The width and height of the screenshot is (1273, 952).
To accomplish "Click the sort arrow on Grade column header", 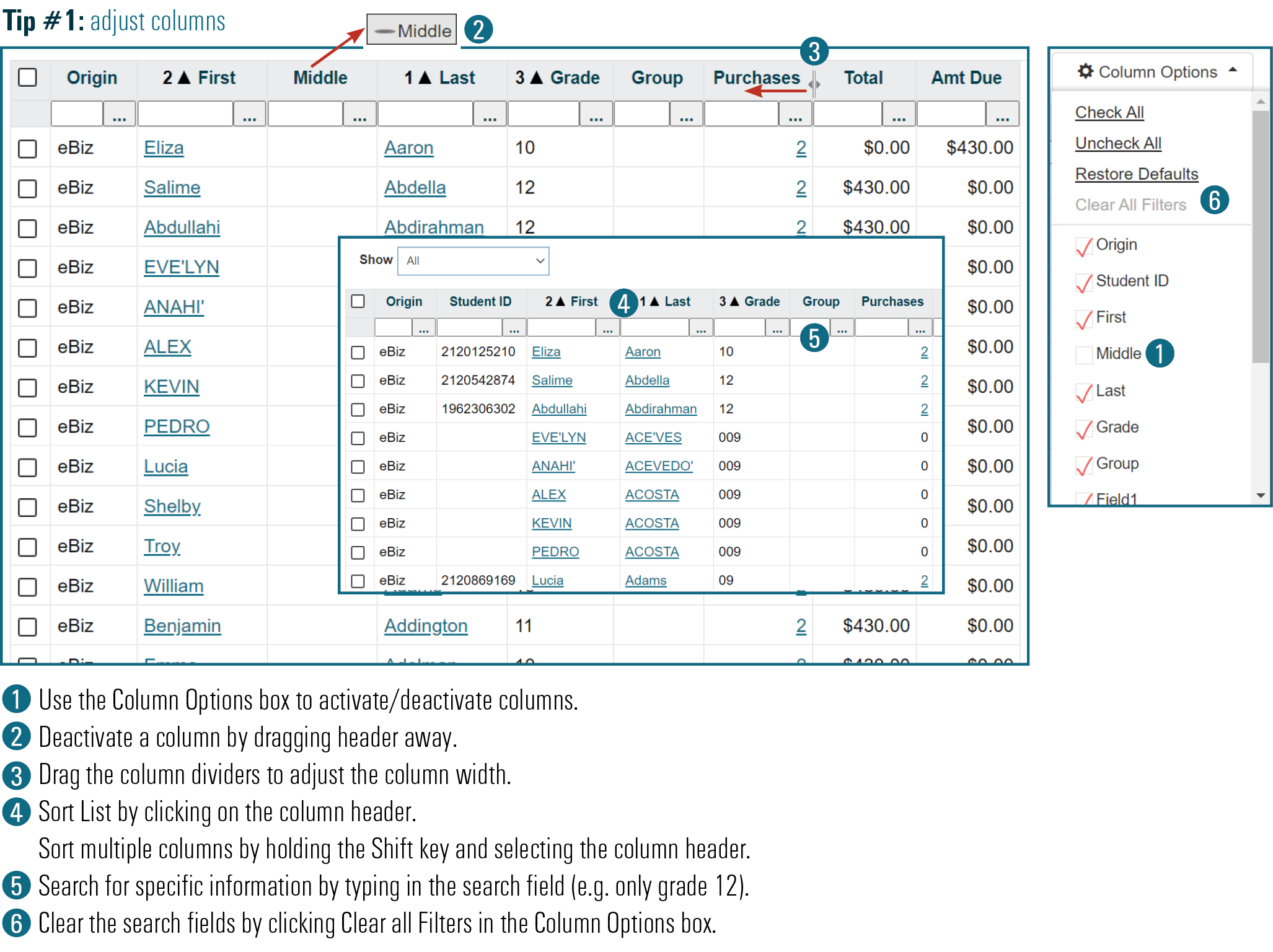I will click(x=537, y=77).
